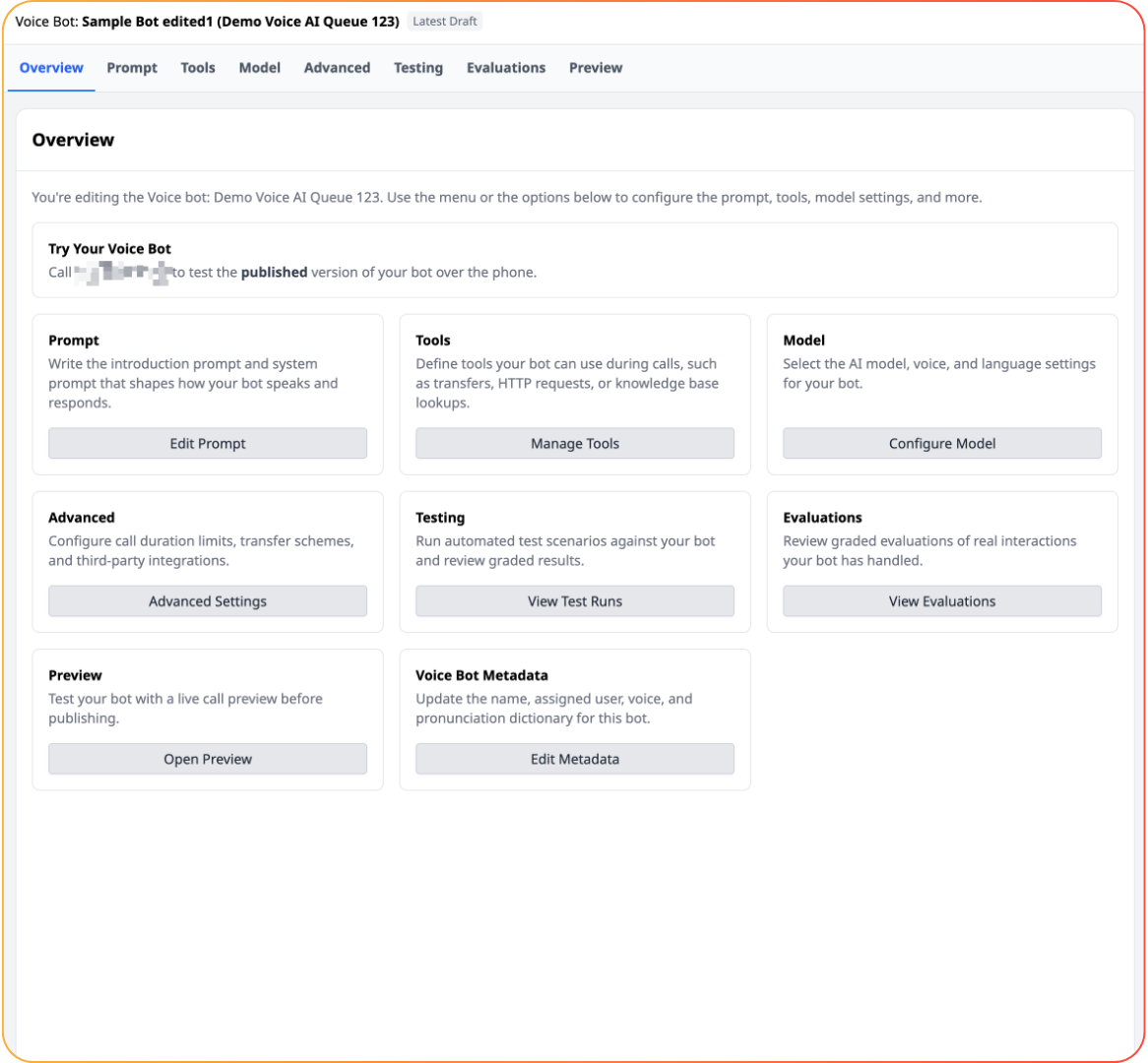Click the Edit Prompt button
This screenshot has height=1063, width=1148.
(208, 444)
